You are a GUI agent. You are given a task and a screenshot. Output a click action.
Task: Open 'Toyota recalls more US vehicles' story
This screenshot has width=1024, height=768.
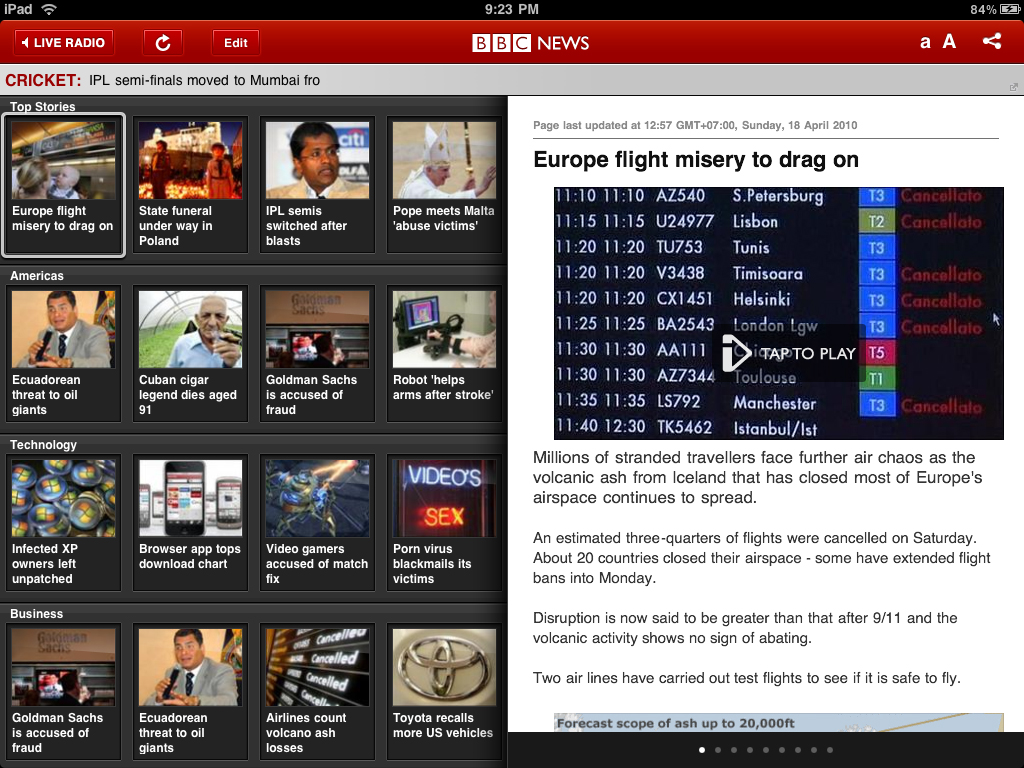[444, 691]
